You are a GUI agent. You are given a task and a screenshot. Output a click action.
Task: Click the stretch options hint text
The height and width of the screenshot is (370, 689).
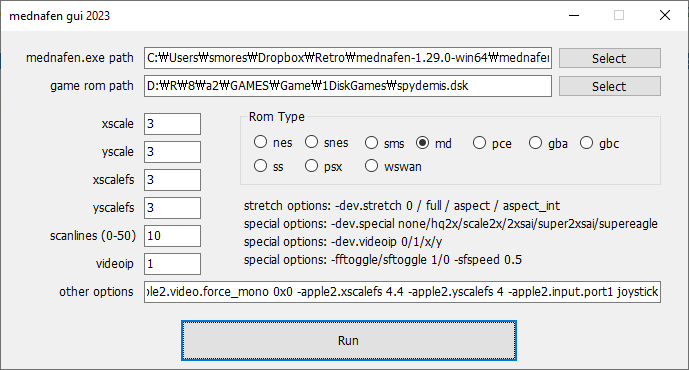click(402, 206)
